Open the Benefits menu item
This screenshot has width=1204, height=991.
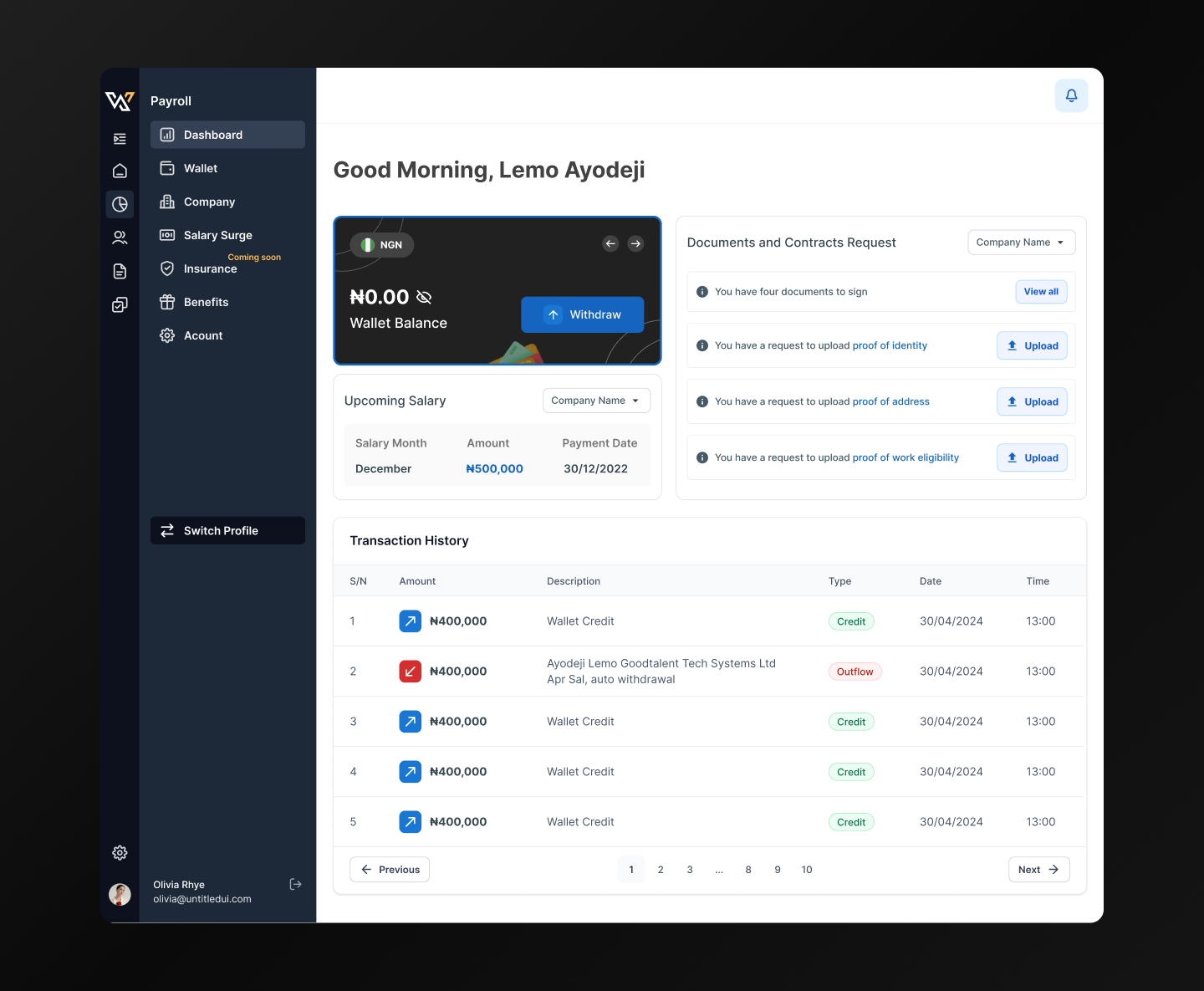click(x=227, y=302)
